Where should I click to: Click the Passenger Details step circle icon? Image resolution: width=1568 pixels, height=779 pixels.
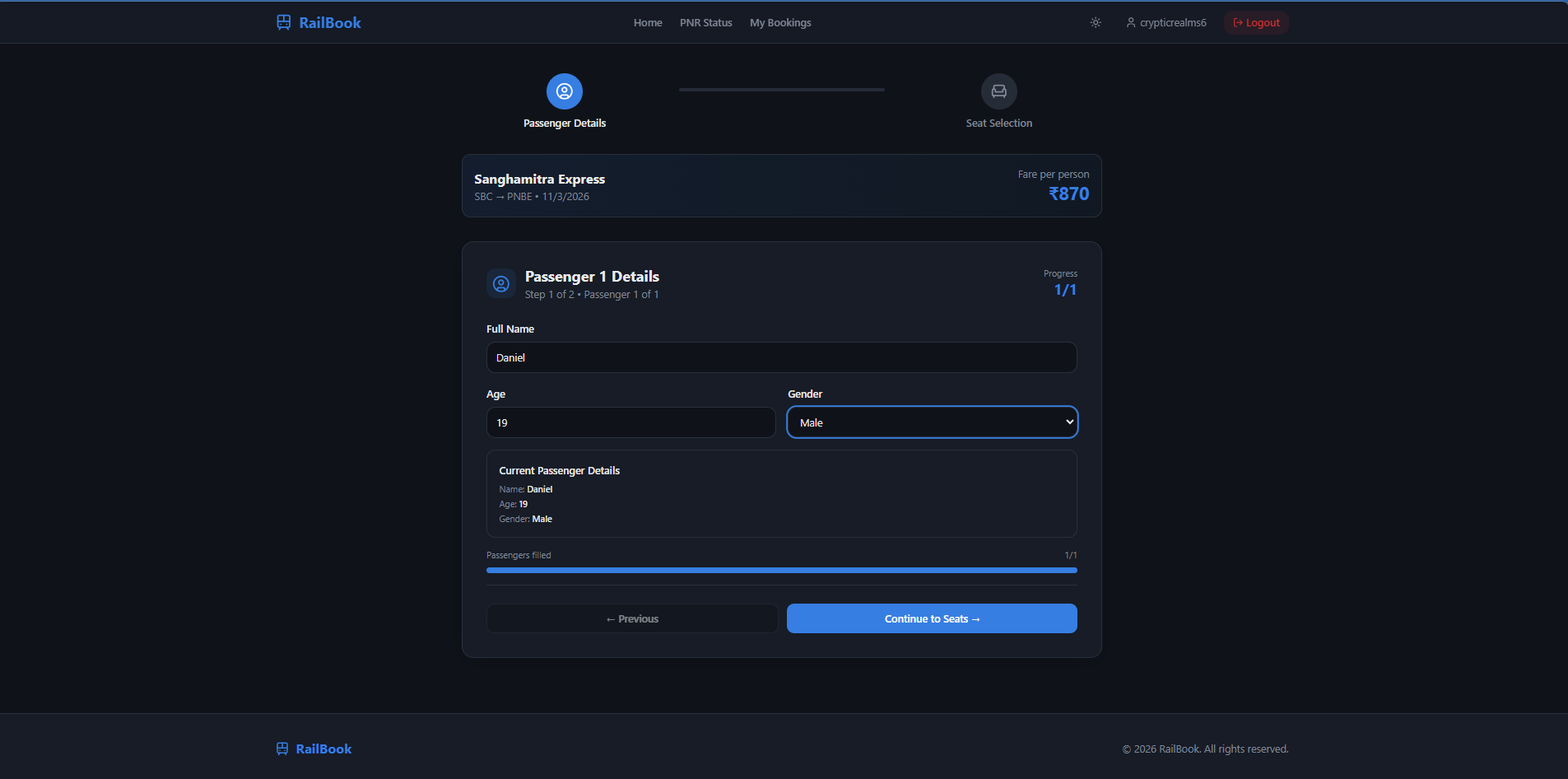[x=565, y=91]
